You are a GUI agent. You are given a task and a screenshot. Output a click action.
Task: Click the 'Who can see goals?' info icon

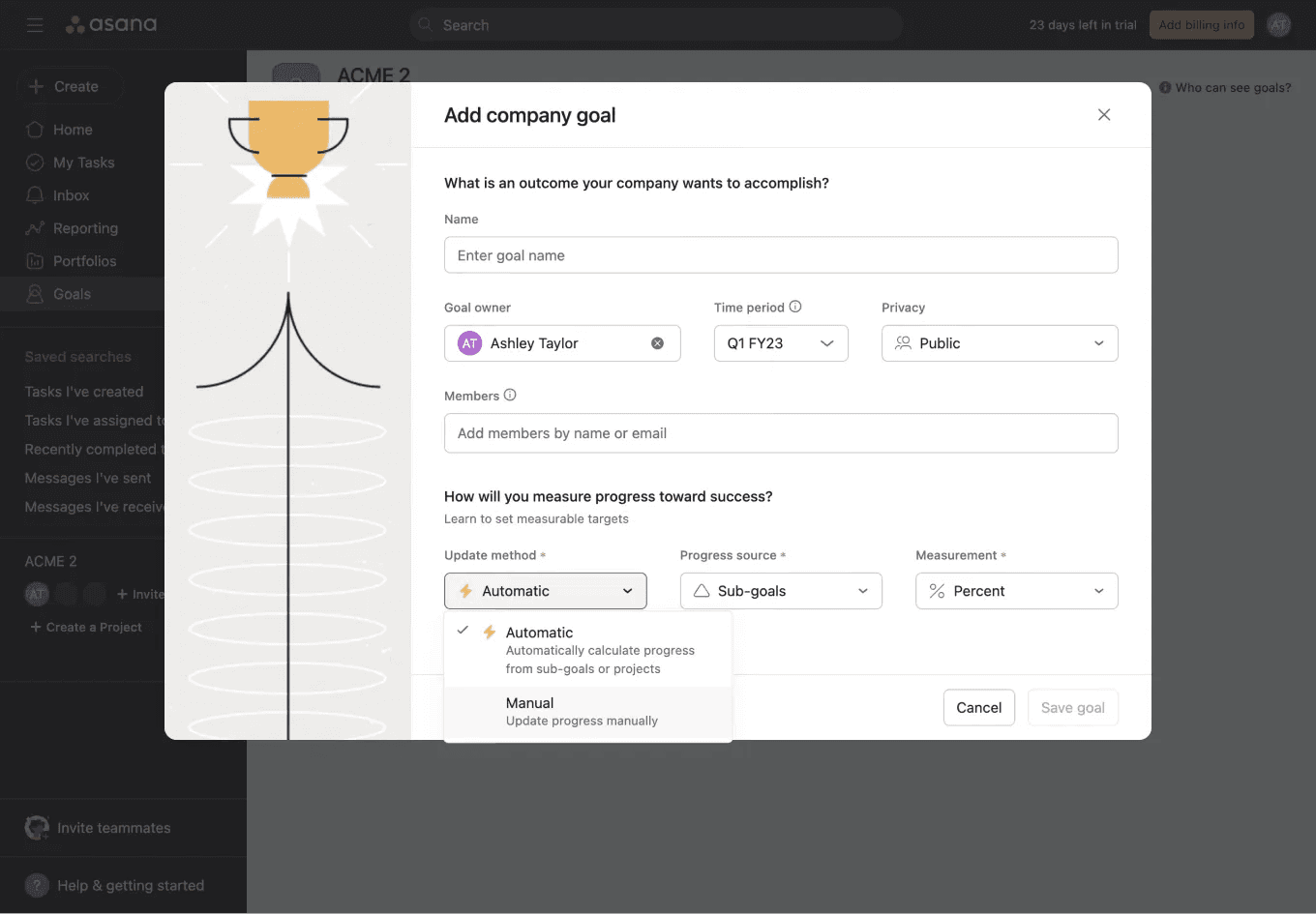coord(1164,87)
